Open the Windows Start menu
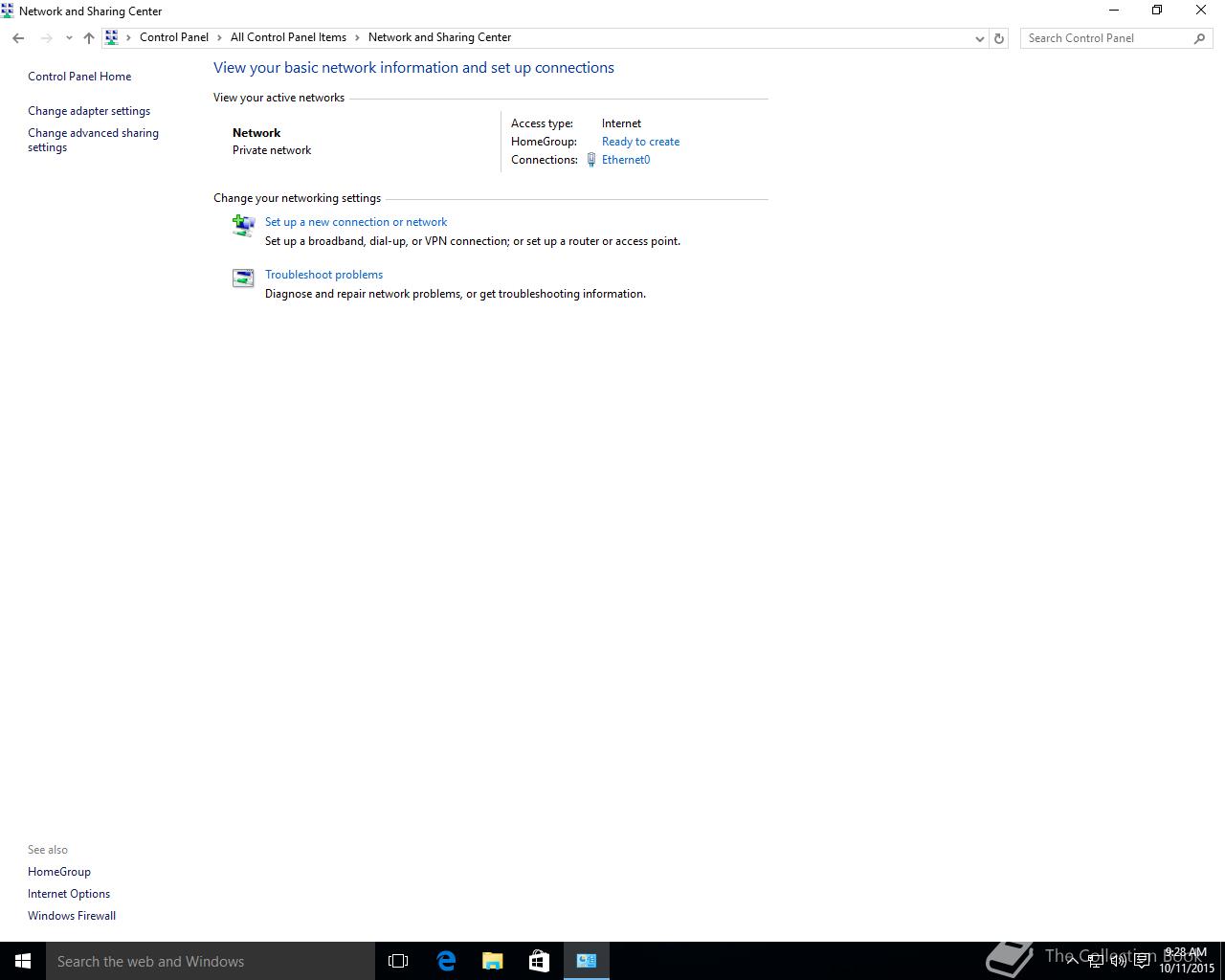 point(23,961)
